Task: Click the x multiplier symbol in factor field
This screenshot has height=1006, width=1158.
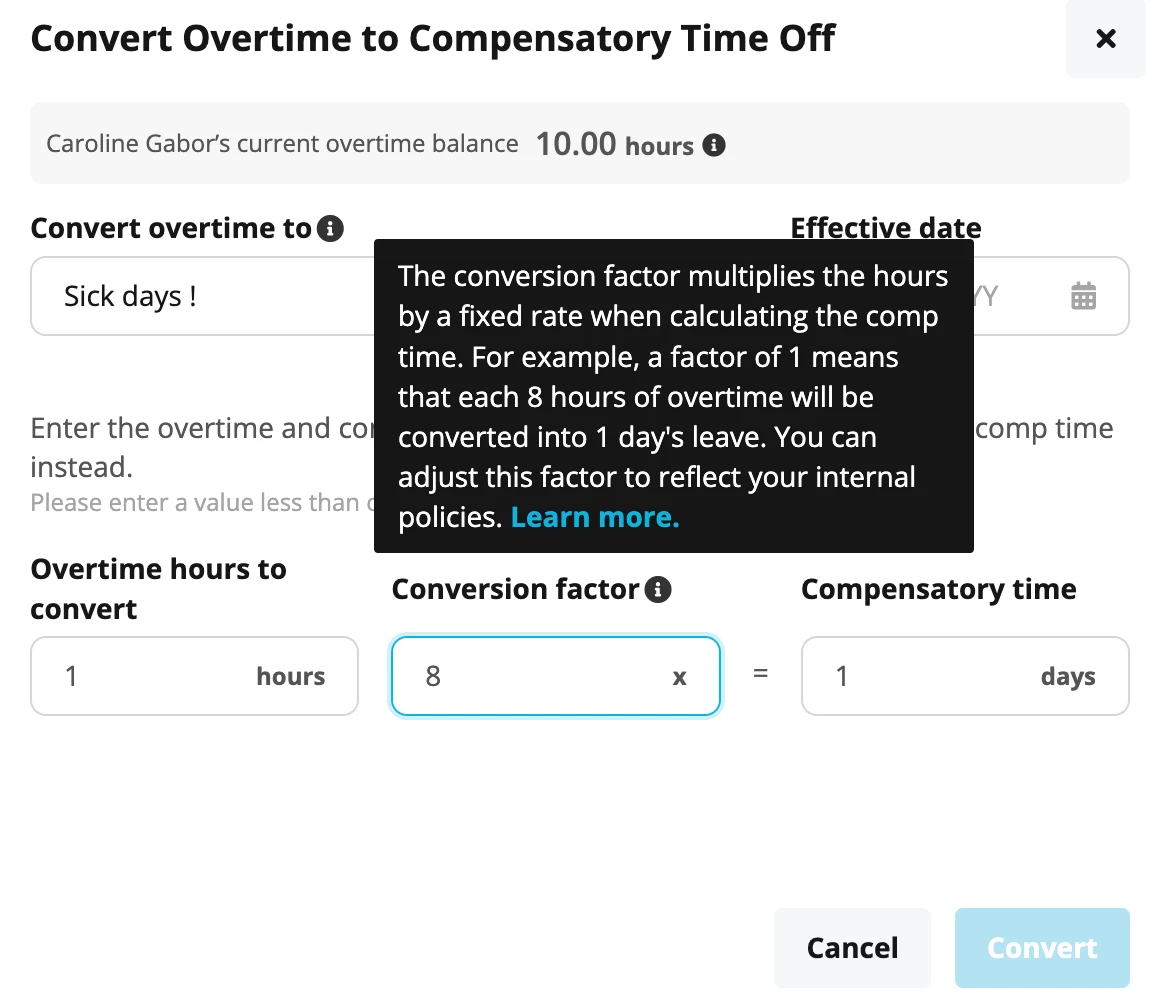Action: coord(679,677)
